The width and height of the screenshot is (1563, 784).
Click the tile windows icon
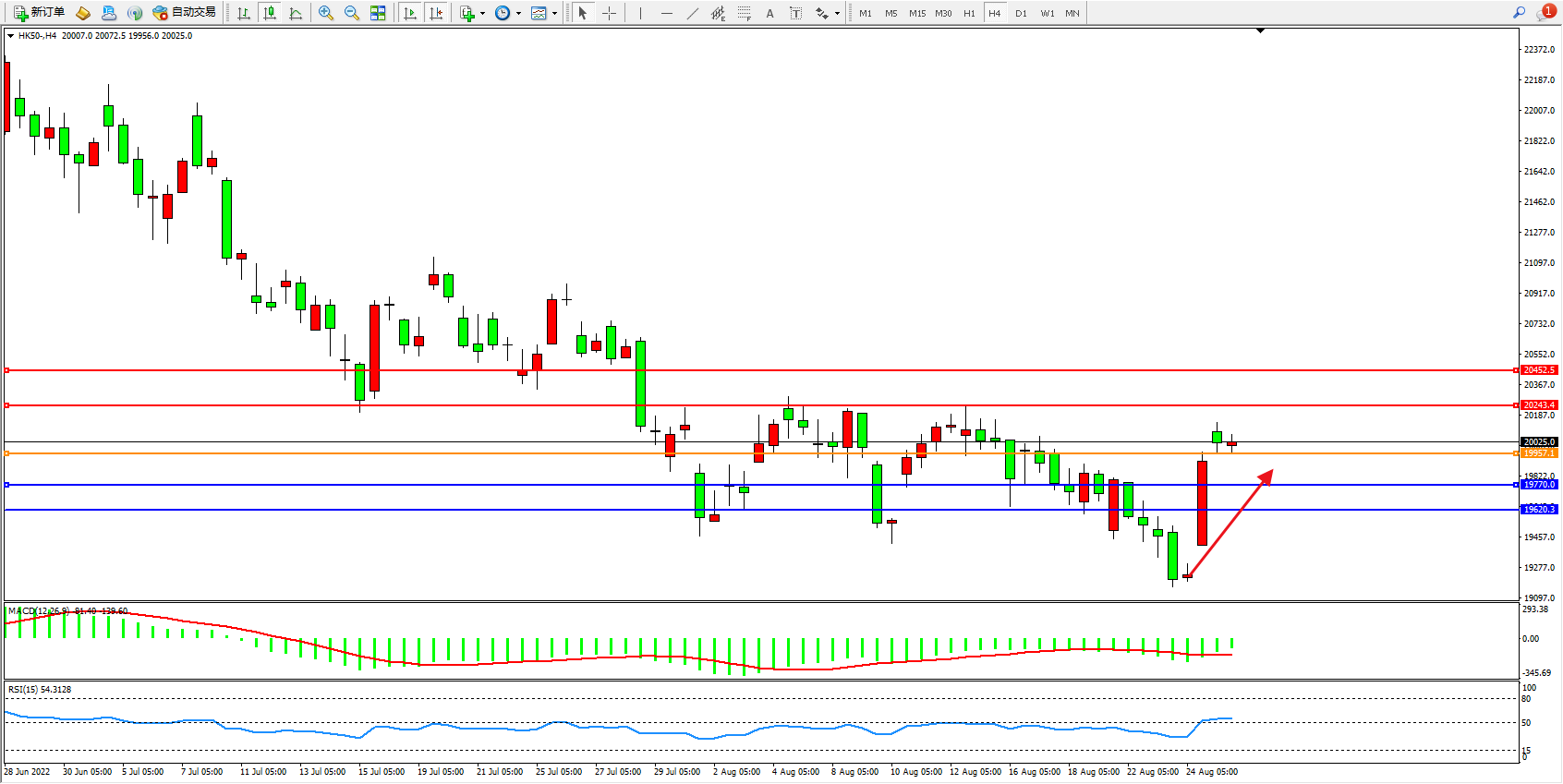tap(378, 13)
